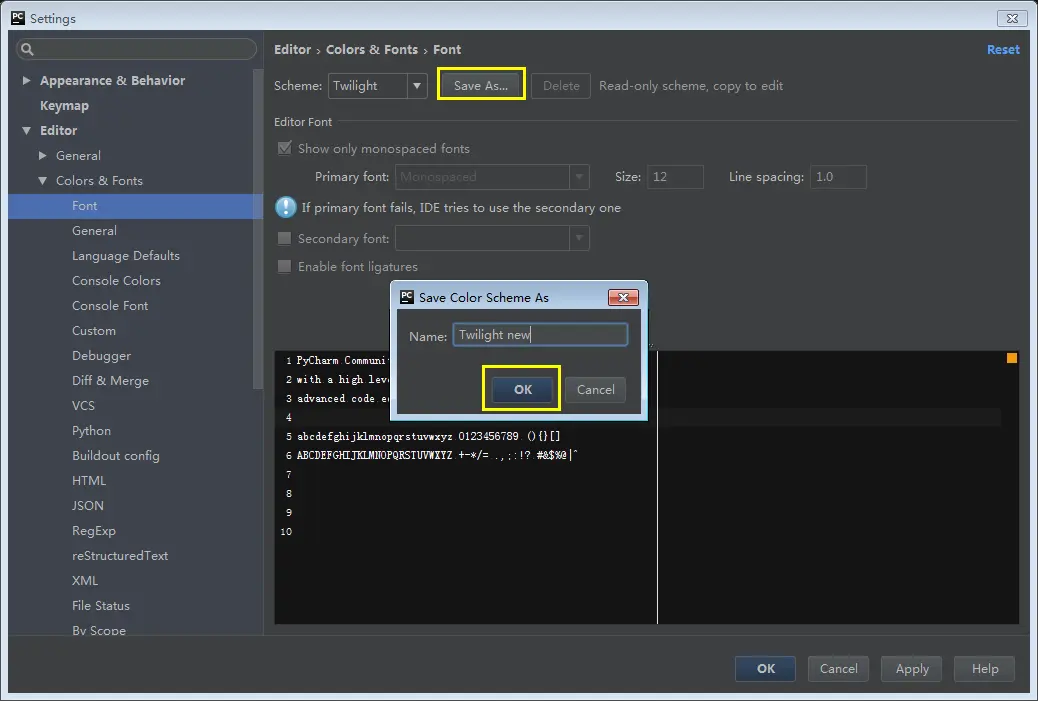Close the Settings window
This screenshot has width=1038, height=701.
1012,19
